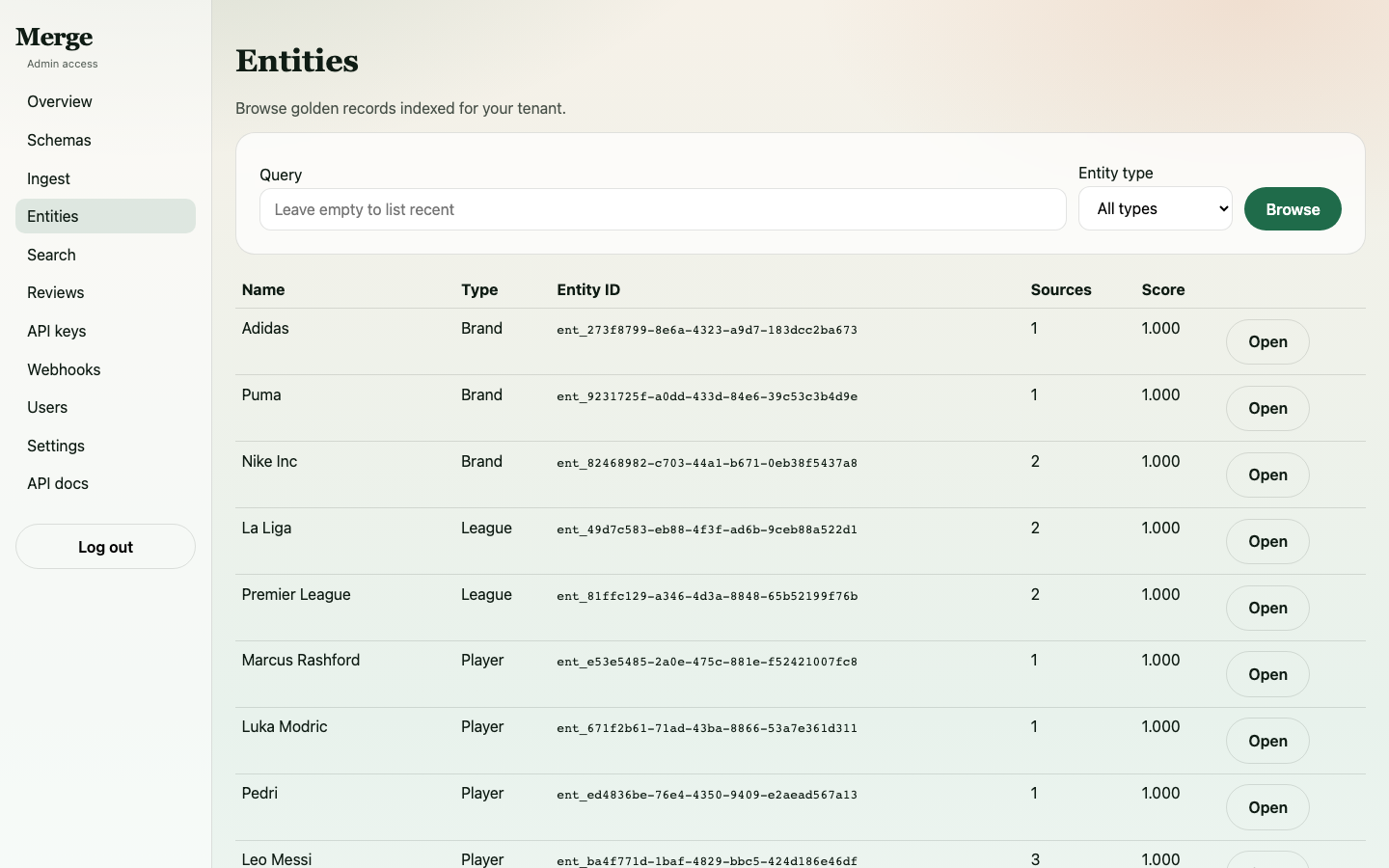Click the Log out button
The image size is (1389, 868).
point(105,547)
